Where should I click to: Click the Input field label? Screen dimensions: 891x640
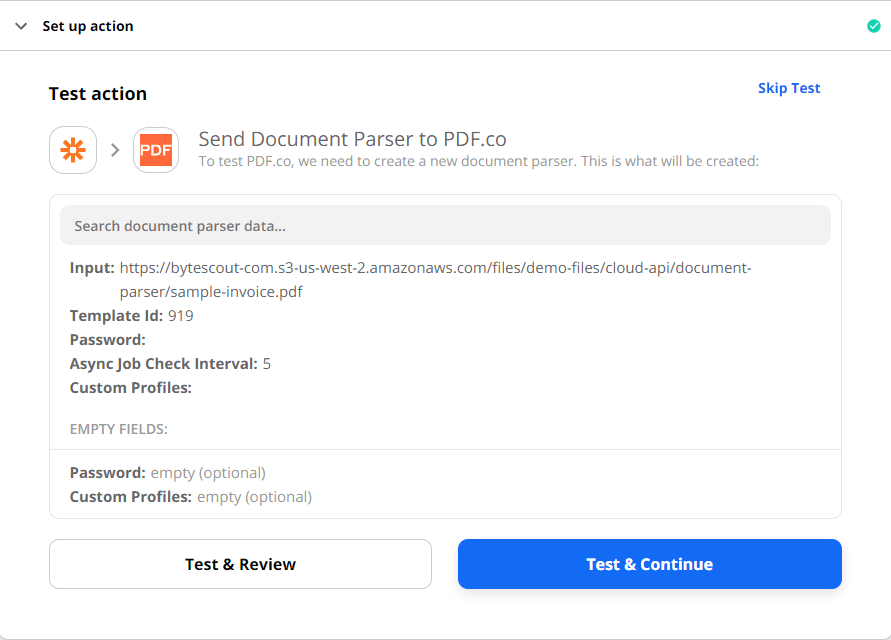tap(88, 267)
